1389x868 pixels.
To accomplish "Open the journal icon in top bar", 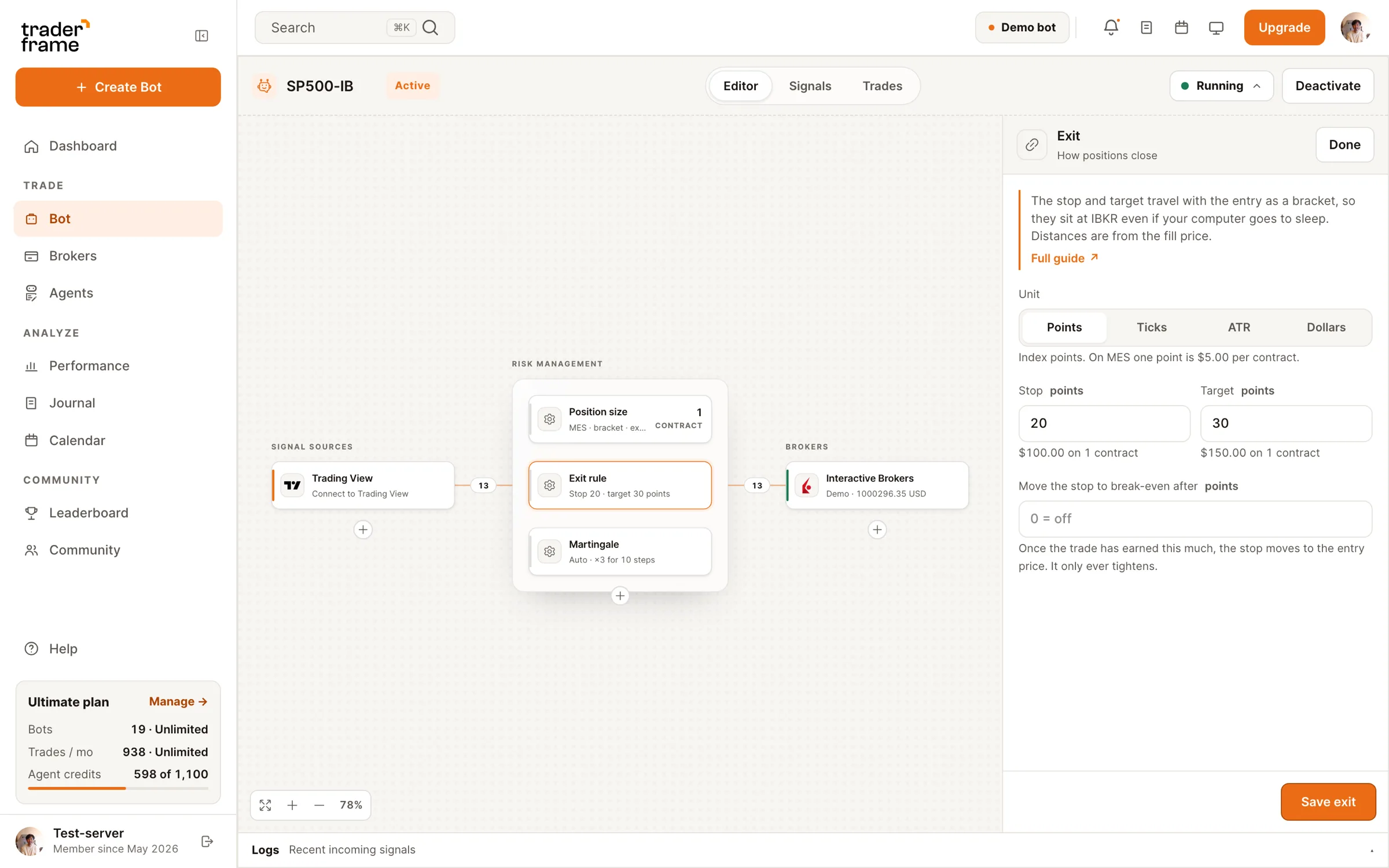I will pyautogui.click(x=1147, y=27).
